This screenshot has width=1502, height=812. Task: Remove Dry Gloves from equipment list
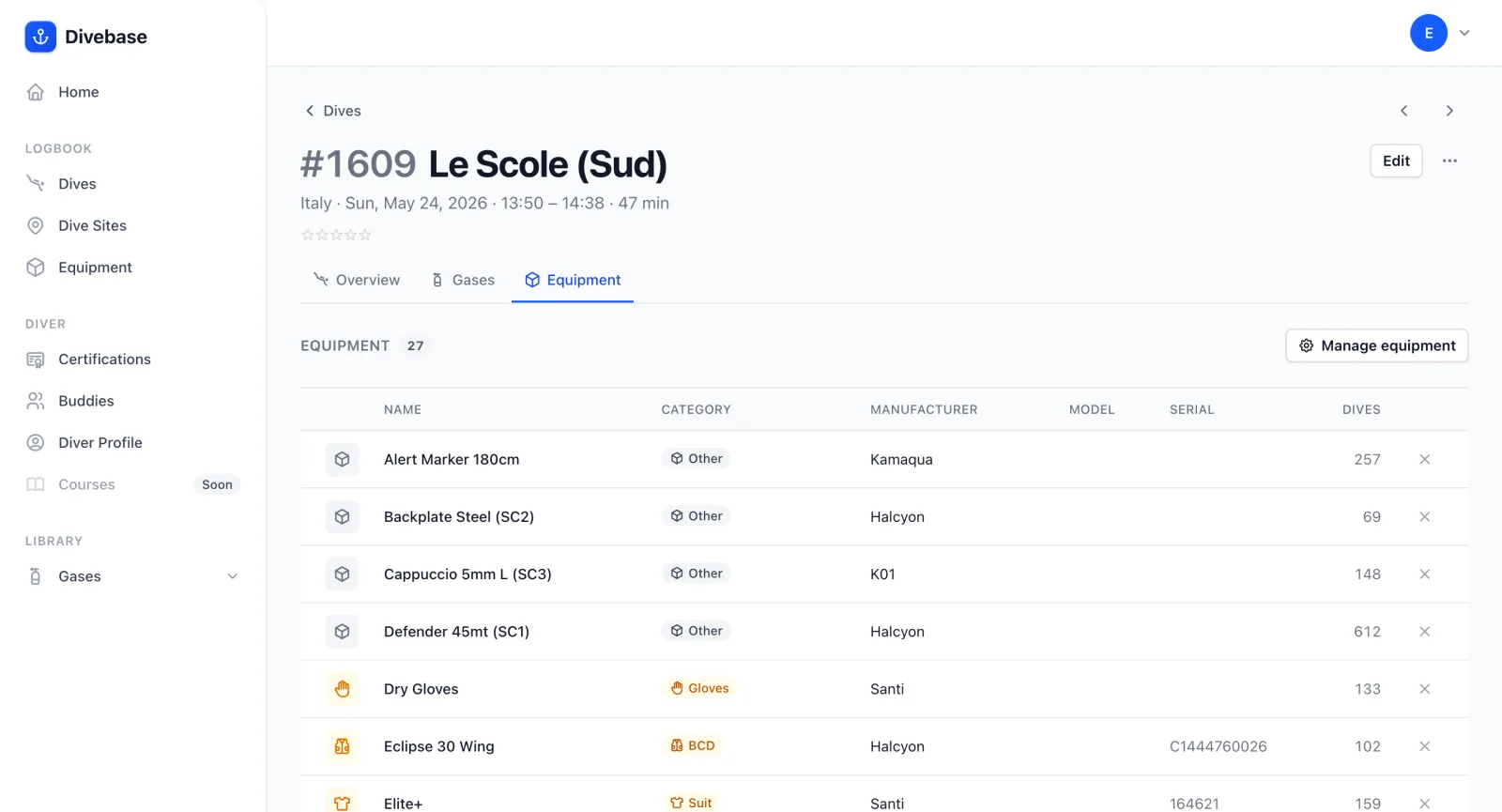tap(1424, 689)
